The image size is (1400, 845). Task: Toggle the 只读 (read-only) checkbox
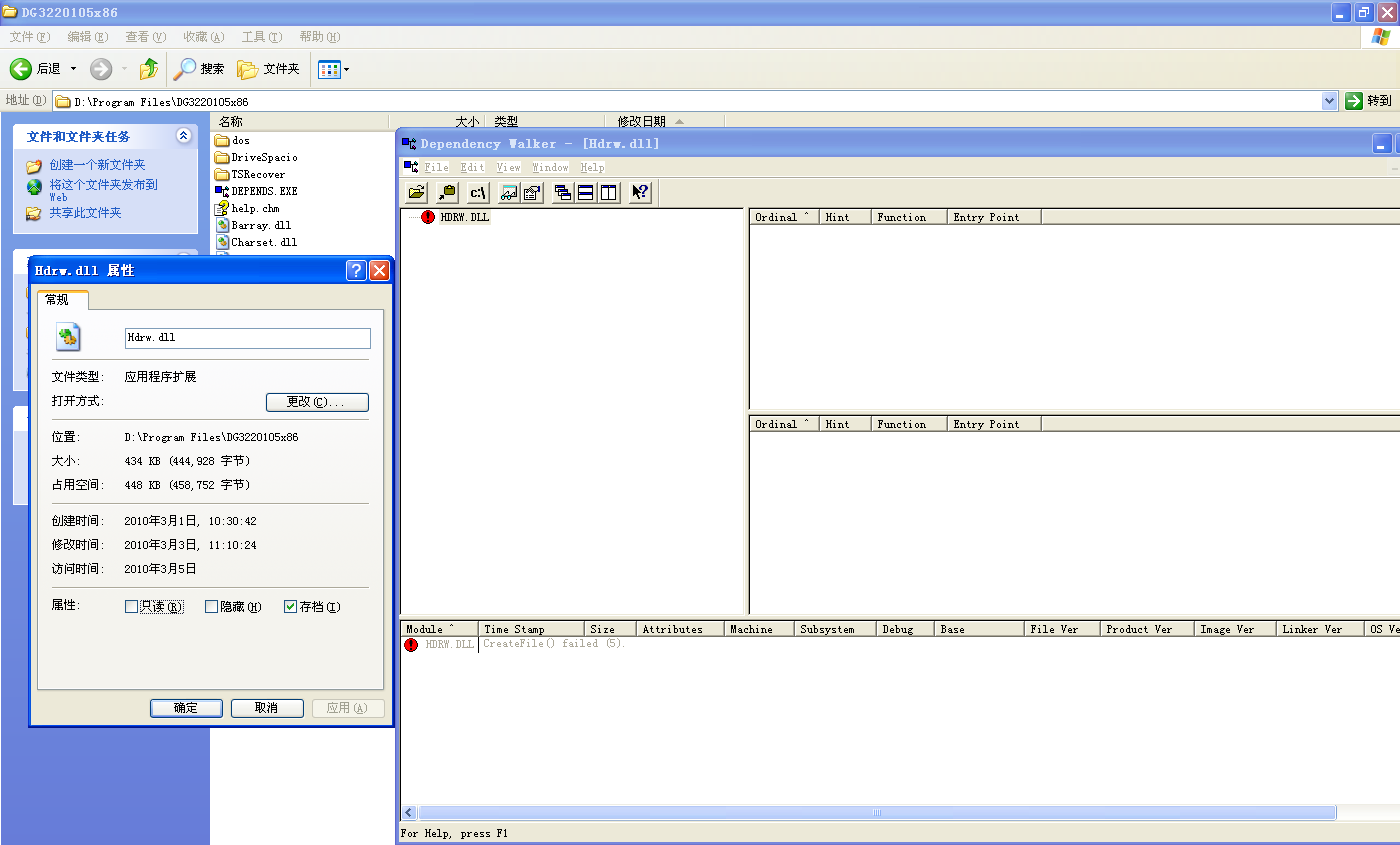tap(131, 606)
